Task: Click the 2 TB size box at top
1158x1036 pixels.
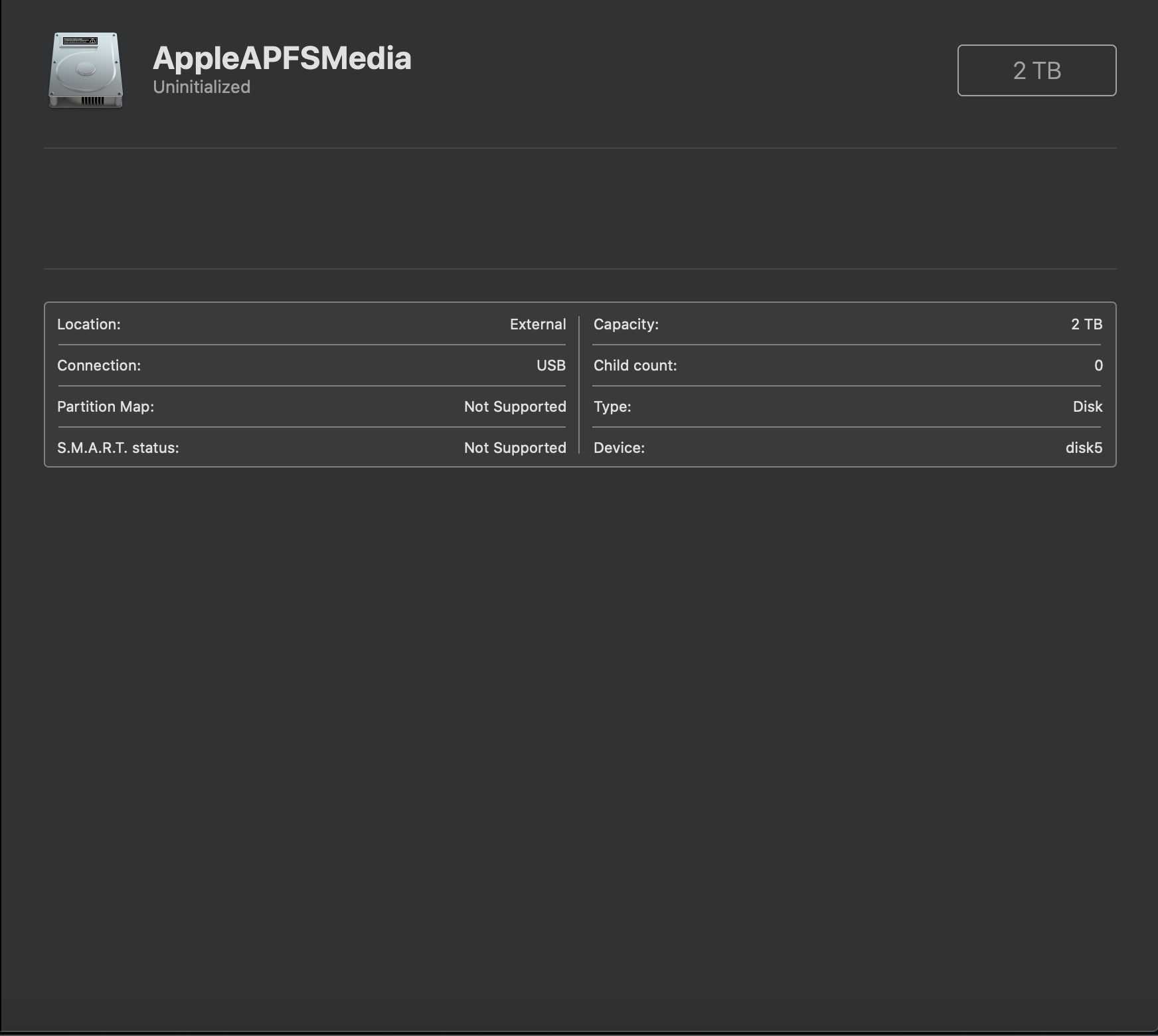Action: (x=1036, y=70)
